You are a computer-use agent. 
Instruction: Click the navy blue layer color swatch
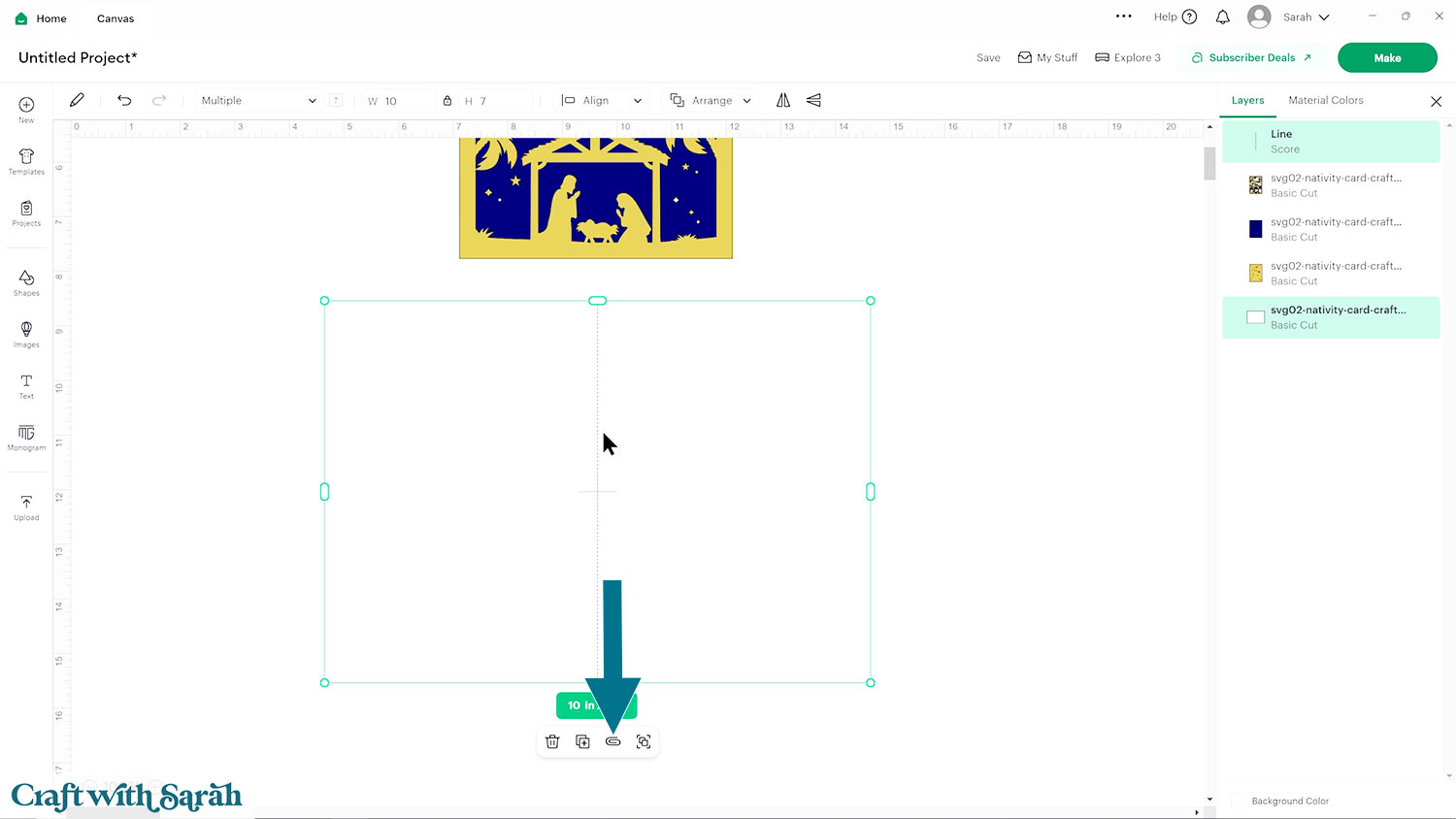pyautogui.click(x=1255, y=229)
